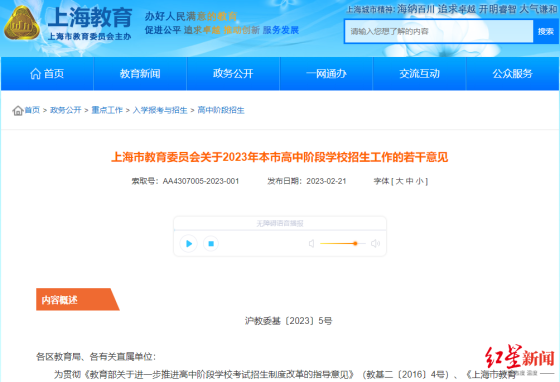
Task: Focus the search input field in the header
Action: 439,31
